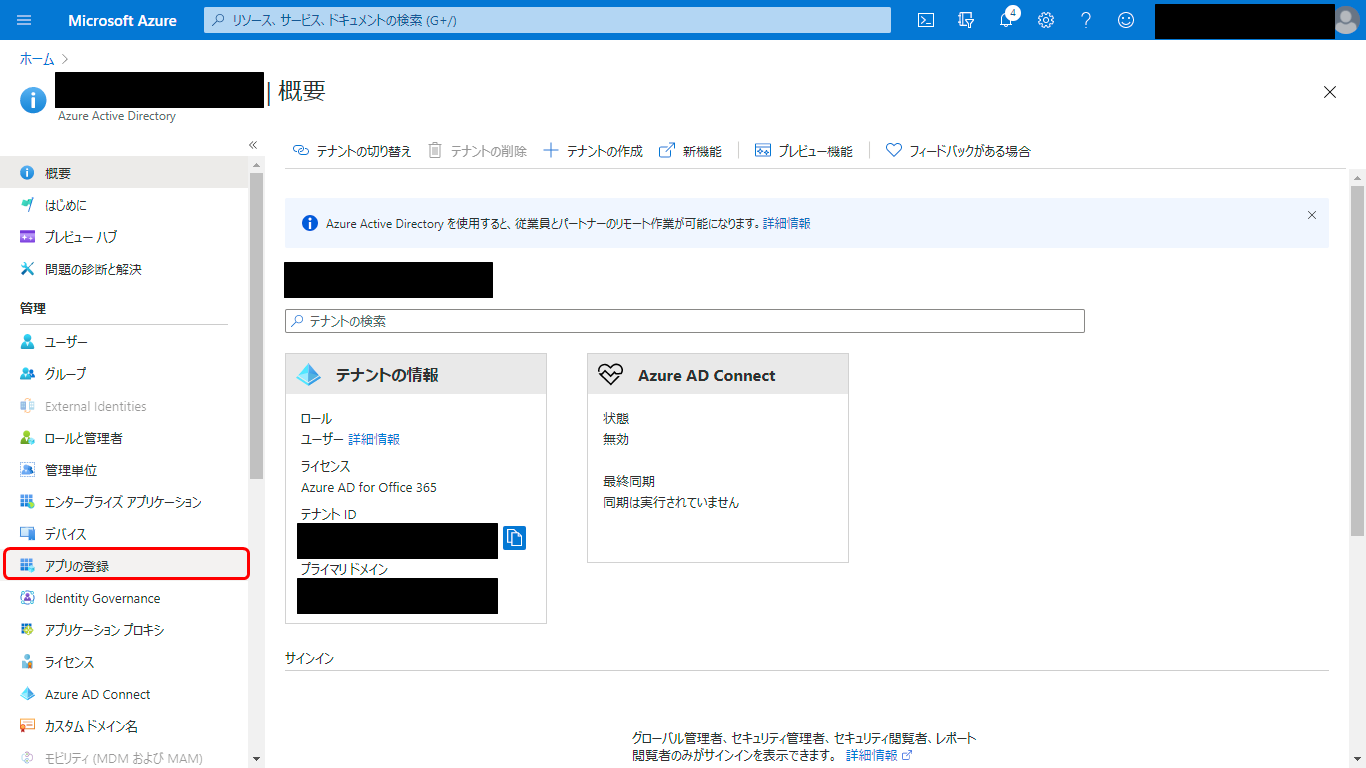The height and width of the screenshot is (768, 1366).
Task: Click the サインイン section heading
Action: click(x=309, y=659)
